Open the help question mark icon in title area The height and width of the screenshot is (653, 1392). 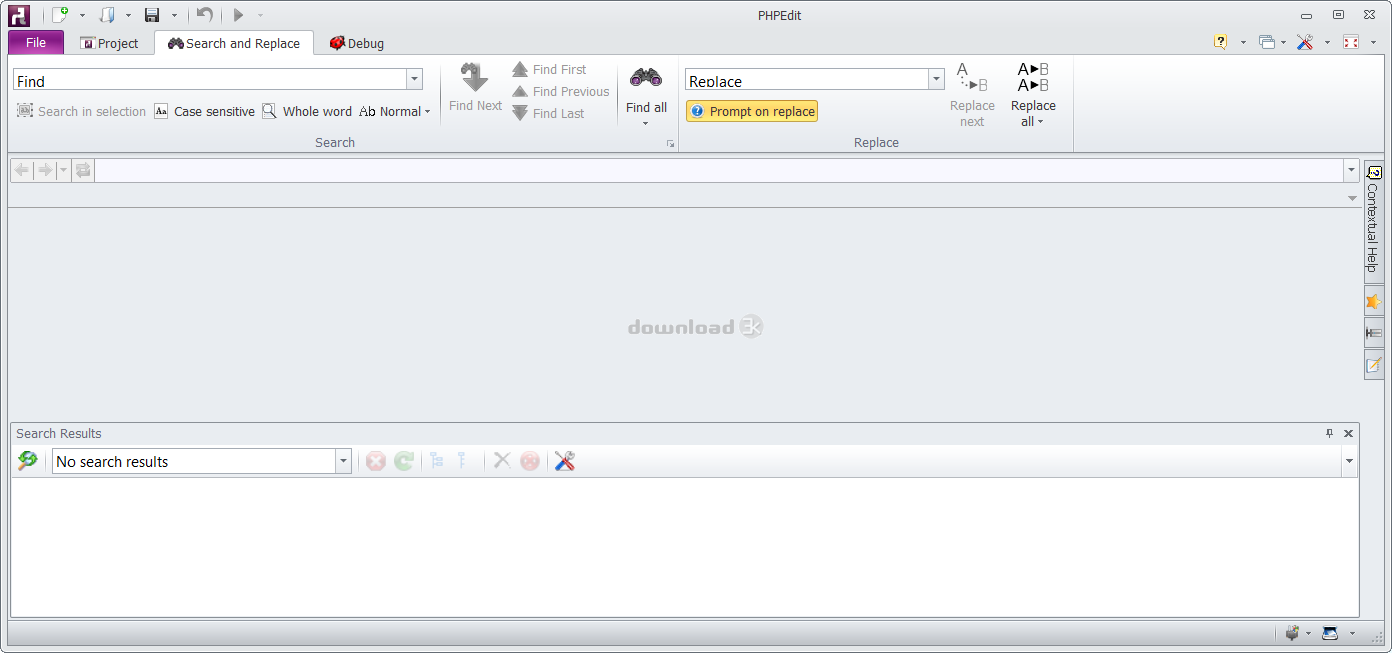click(x=1220, y=42)
